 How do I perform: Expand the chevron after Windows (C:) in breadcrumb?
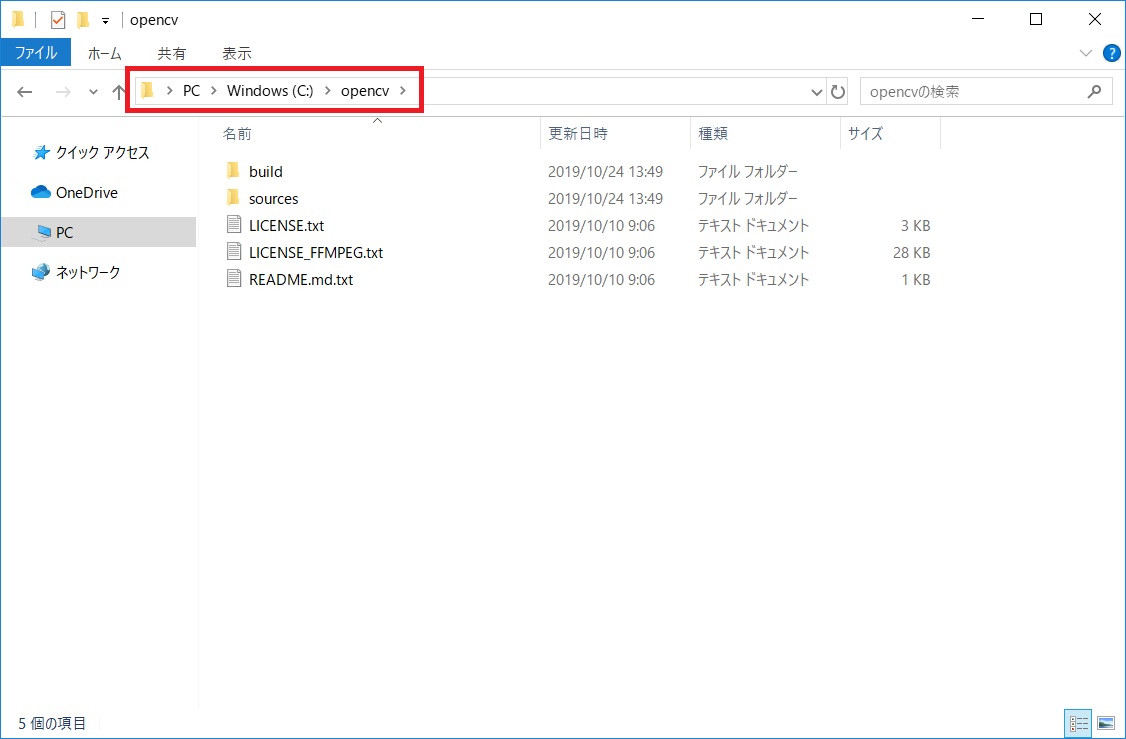(327, 91)
